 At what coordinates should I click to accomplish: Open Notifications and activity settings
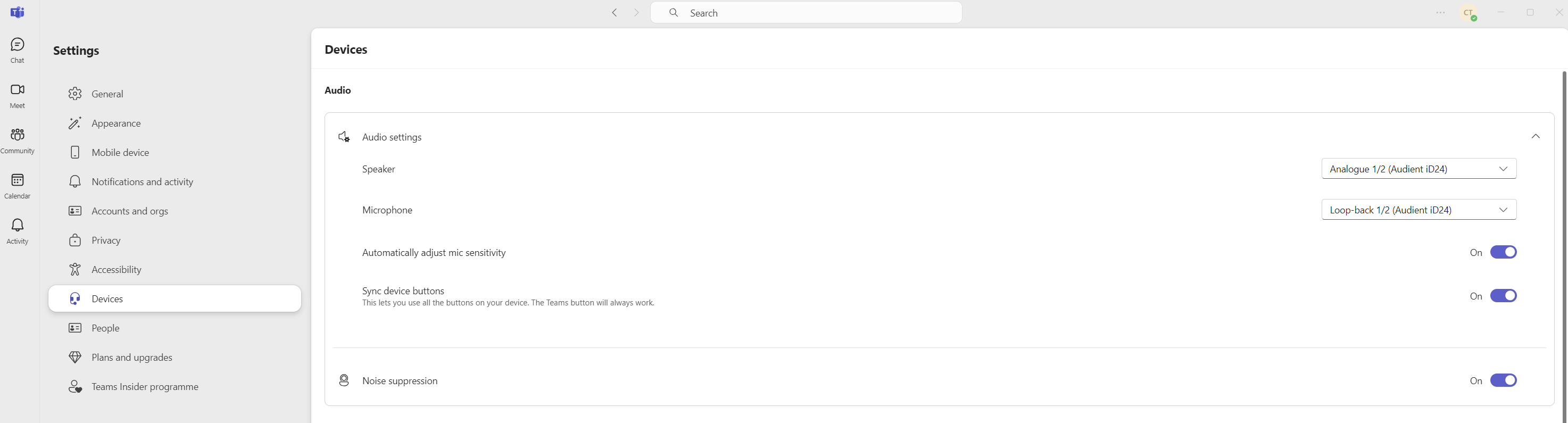click(175, 181)
